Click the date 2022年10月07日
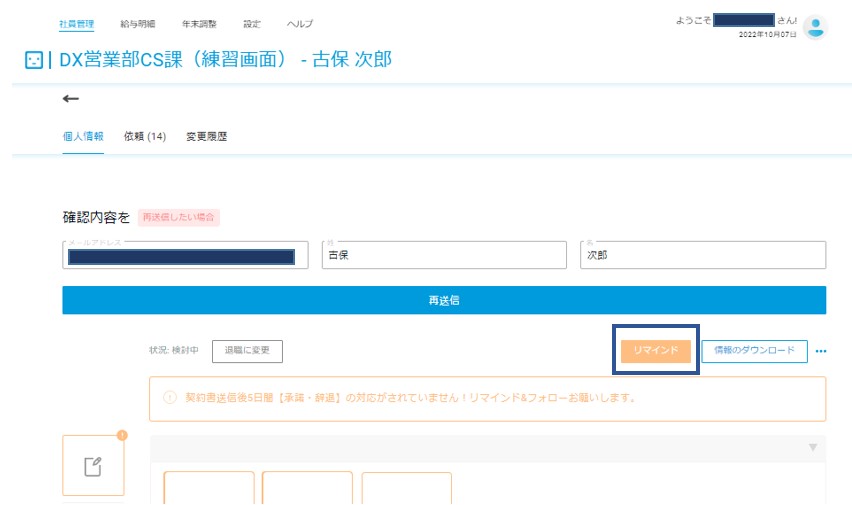This screenshot has width=852, height=505. point(767,34)
